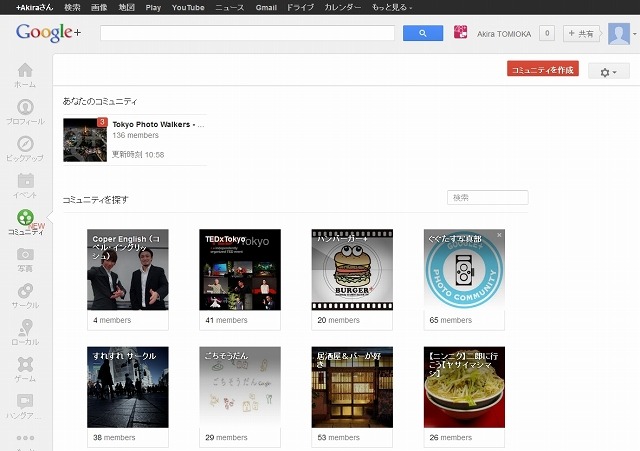Open the Home (ホーム) sidebar icon
The image size is (640, 451).
pos(25,70)
